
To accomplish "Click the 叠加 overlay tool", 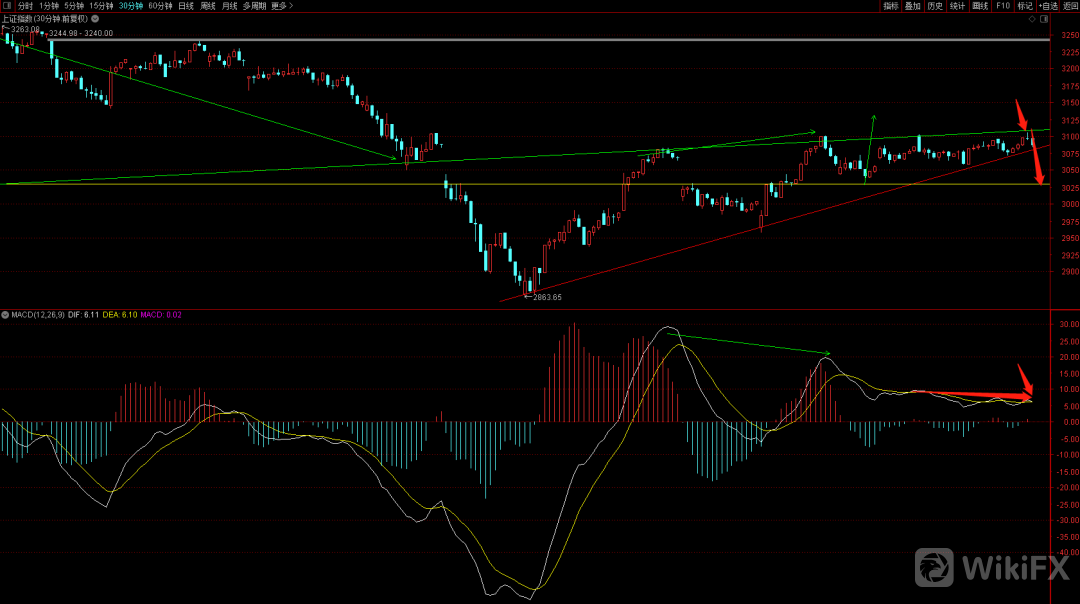I will 912,6.
